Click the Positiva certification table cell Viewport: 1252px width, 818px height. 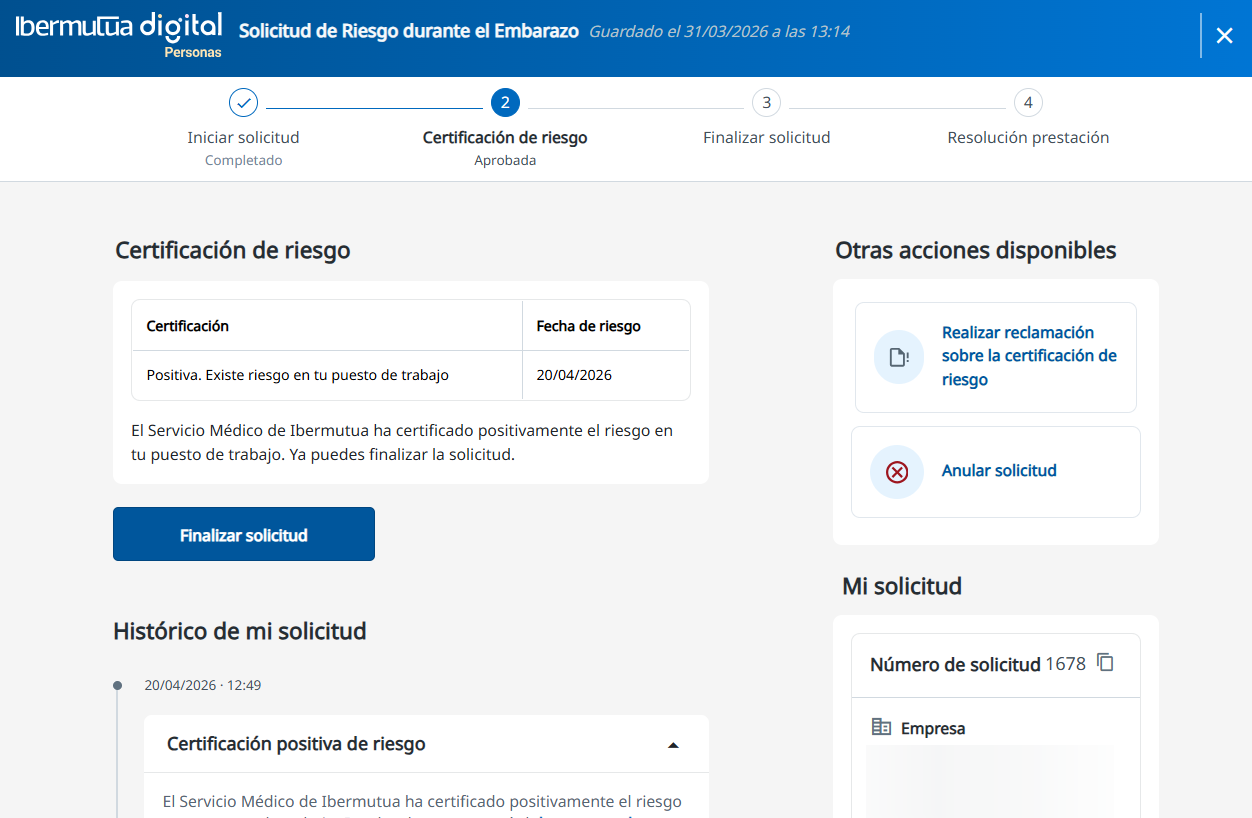[x=298, y=376]
